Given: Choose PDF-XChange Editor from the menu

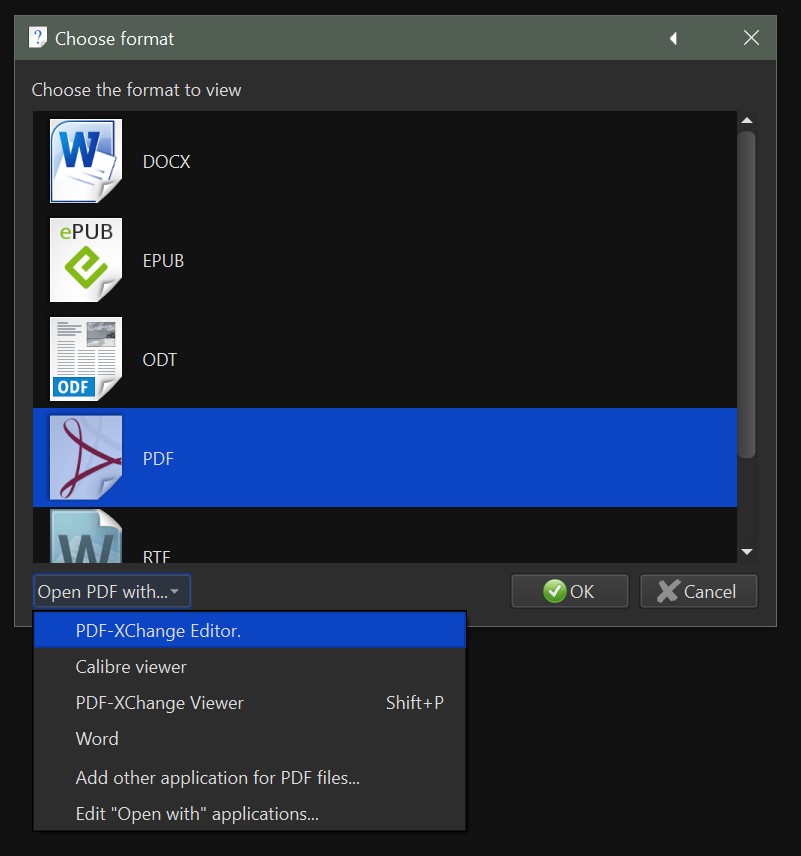Looking at the screenshot, I should click(250, 631).
